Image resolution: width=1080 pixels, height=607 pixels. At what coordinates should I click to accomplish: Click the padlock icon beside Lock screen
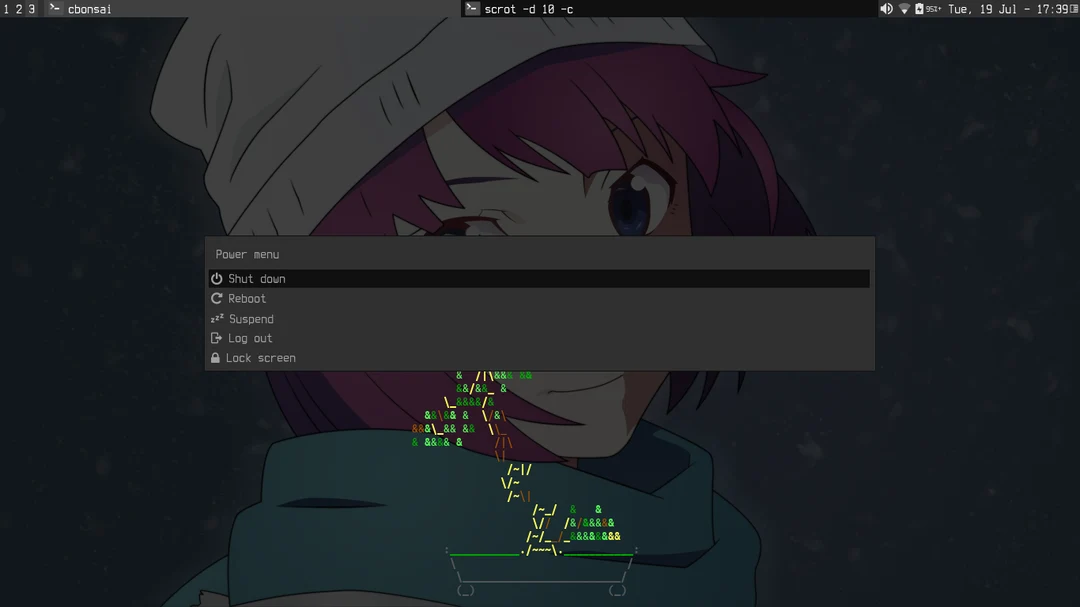tap(215, 357)
